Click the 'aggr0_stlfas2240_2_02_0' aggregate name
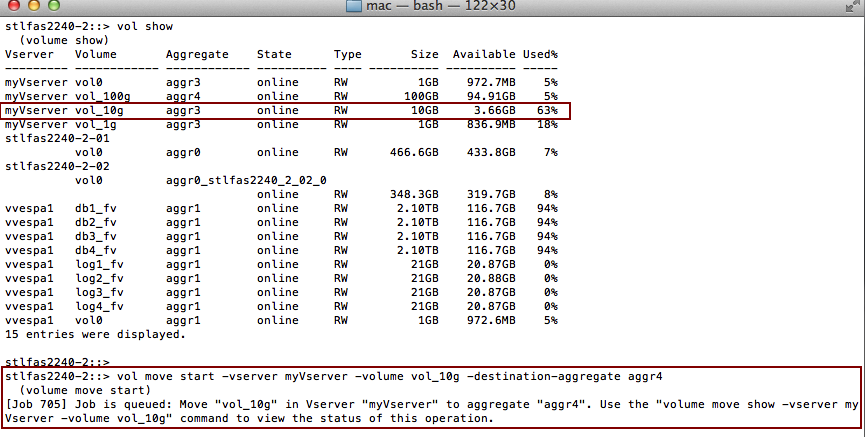 coord(246,180)
